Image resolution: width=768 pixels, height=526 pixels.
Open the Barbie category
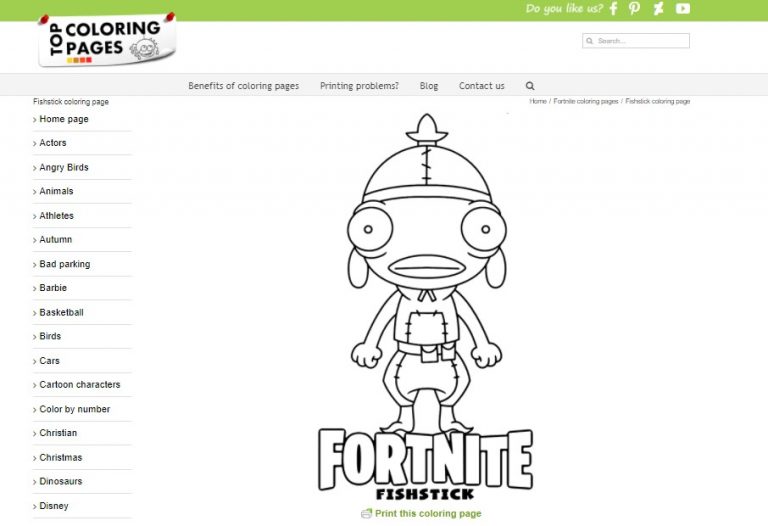pos(53,288)
